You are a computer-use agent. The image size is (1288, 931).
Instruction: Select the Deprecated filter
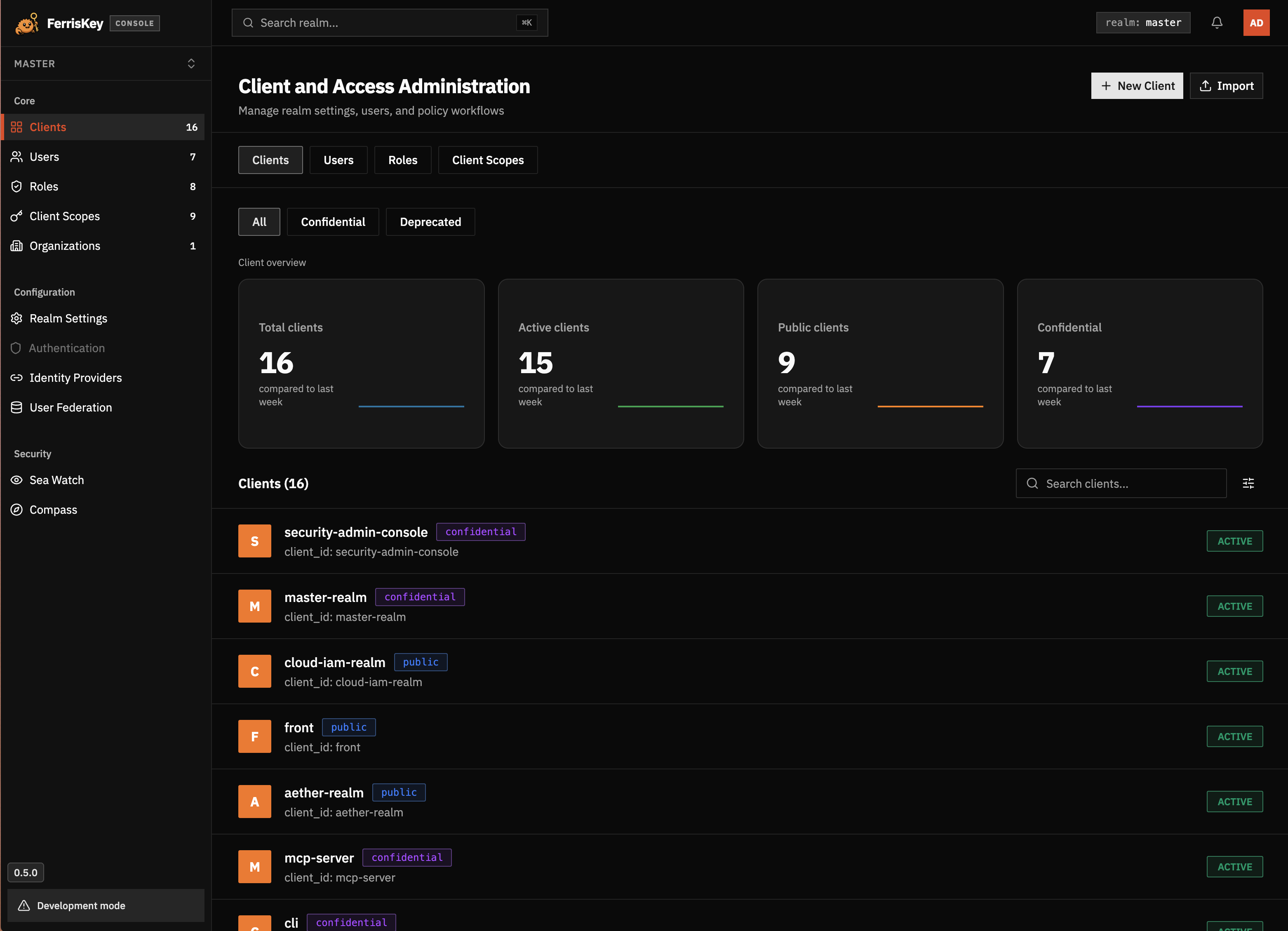pyautogui.click(x=430, y=221)
